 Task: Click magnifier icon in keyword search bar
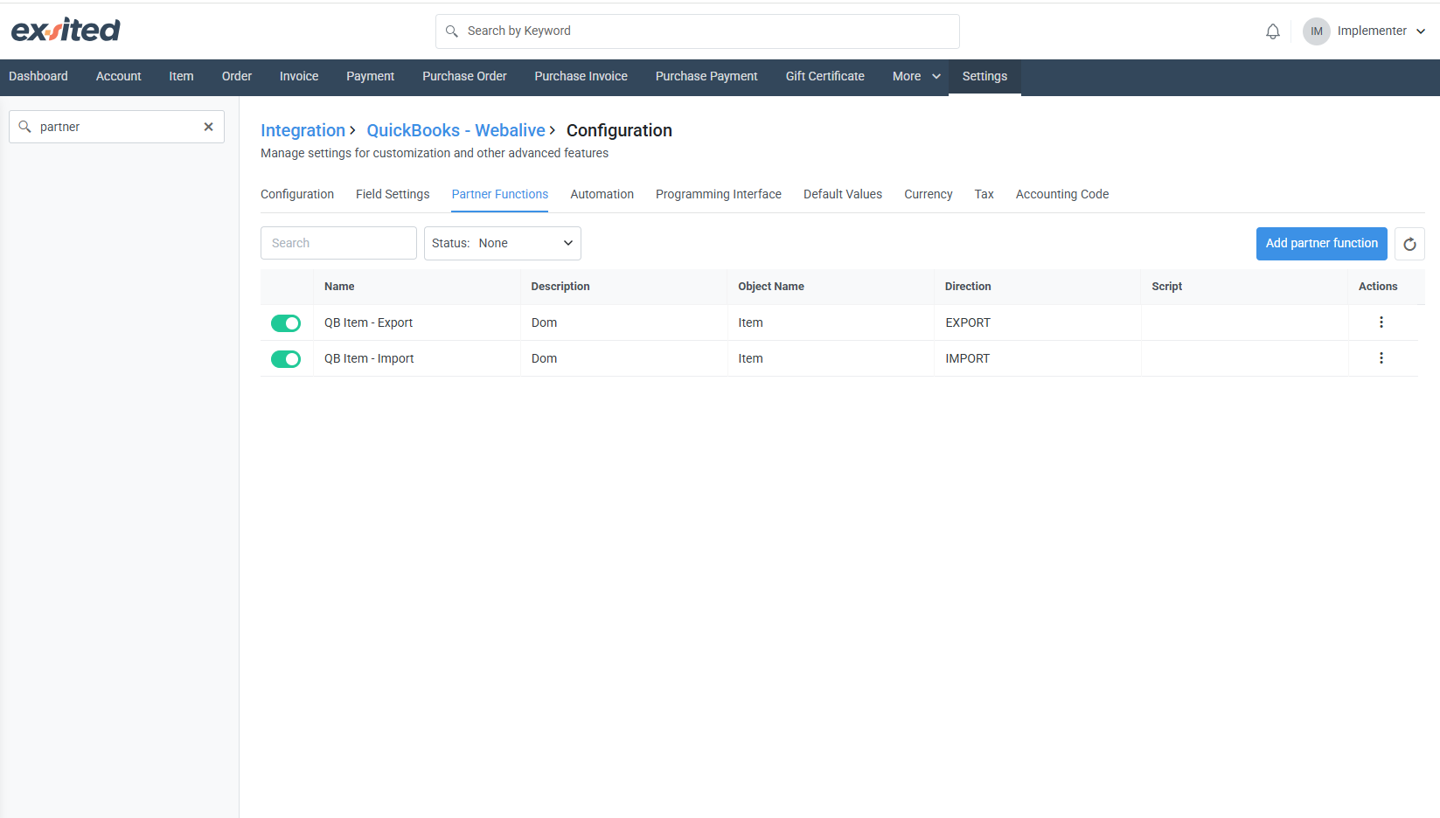click(452, 31)
